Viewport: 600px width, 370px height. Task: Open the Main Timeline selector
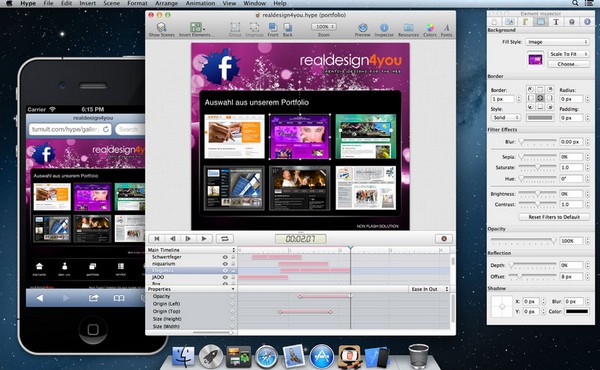point(191,250)
